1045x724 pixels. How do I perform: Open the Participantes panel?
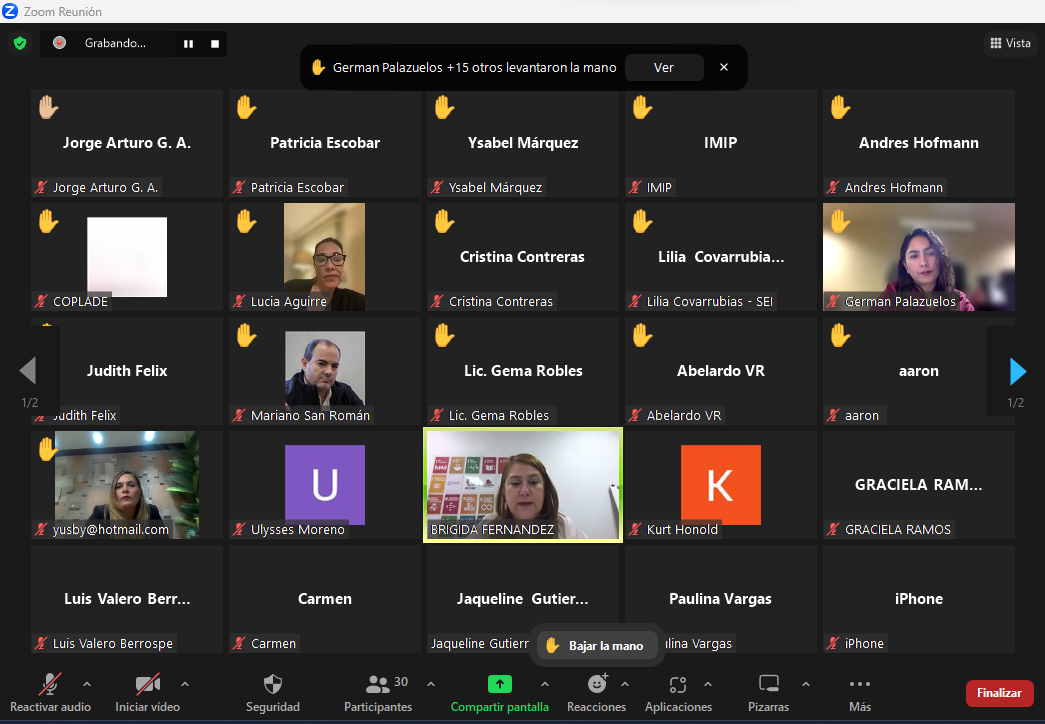tap(378, 685)
